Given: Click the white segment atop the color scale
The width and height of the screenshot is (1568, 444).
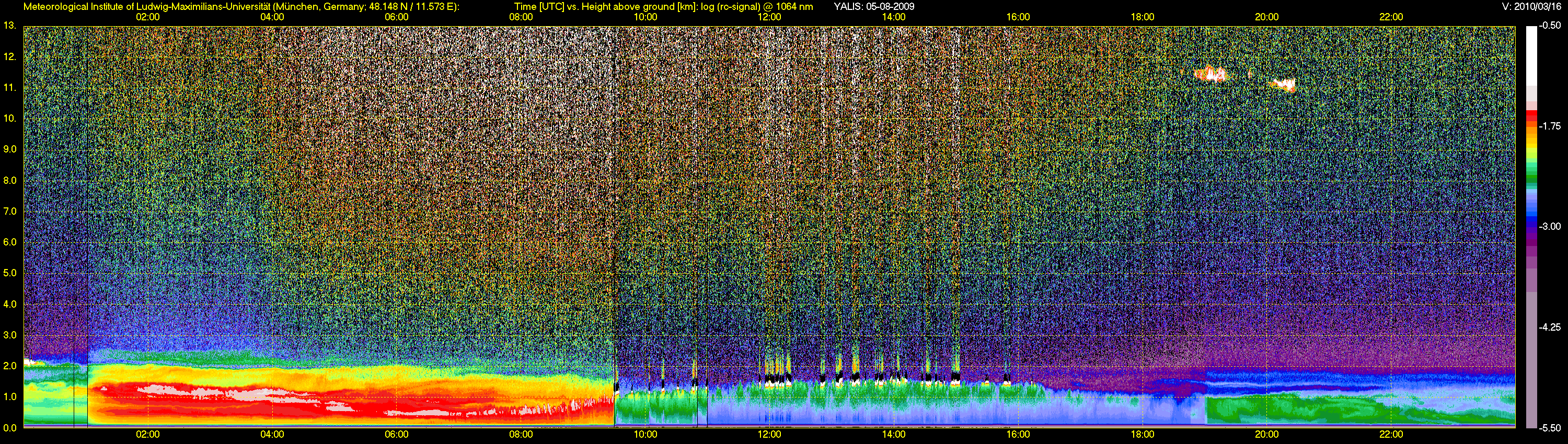Looking at the screenshot, I should pyautogui.click(x=1530, y=55).
